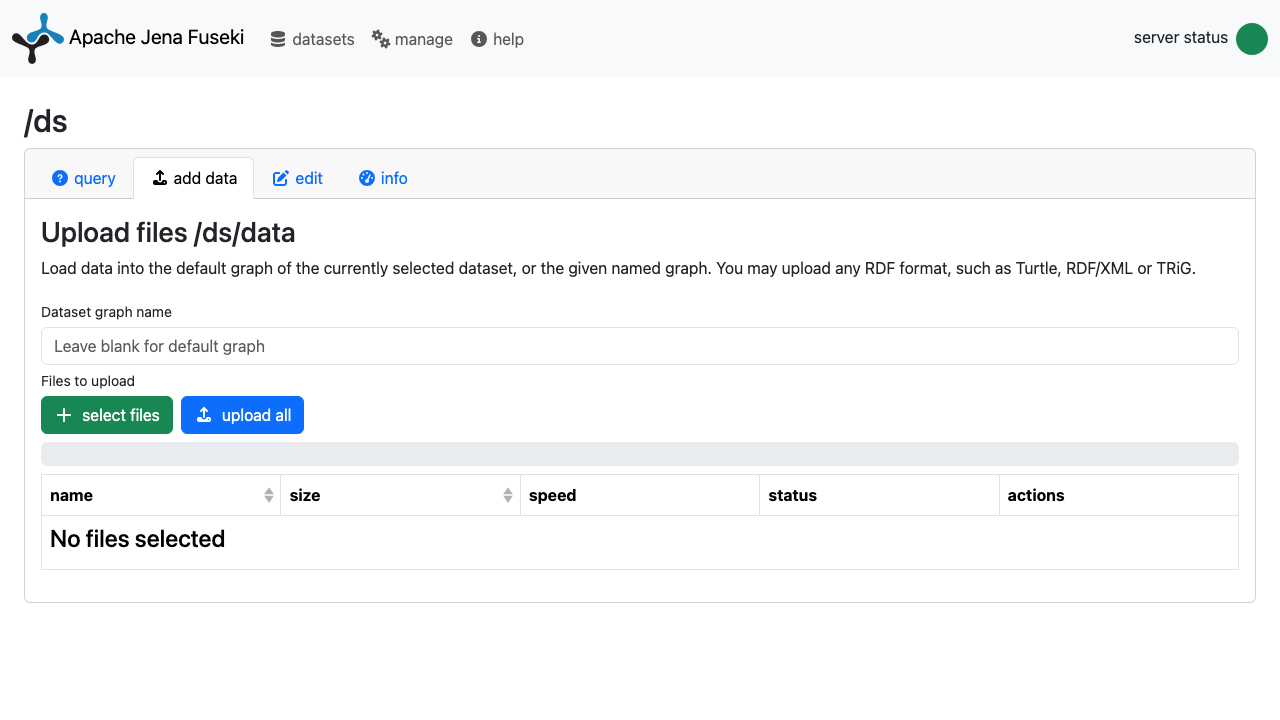The width and height of the screenshot is (1280, 720).
Task: Click the 'Dataset graph name' label
Action: (106, 312)
